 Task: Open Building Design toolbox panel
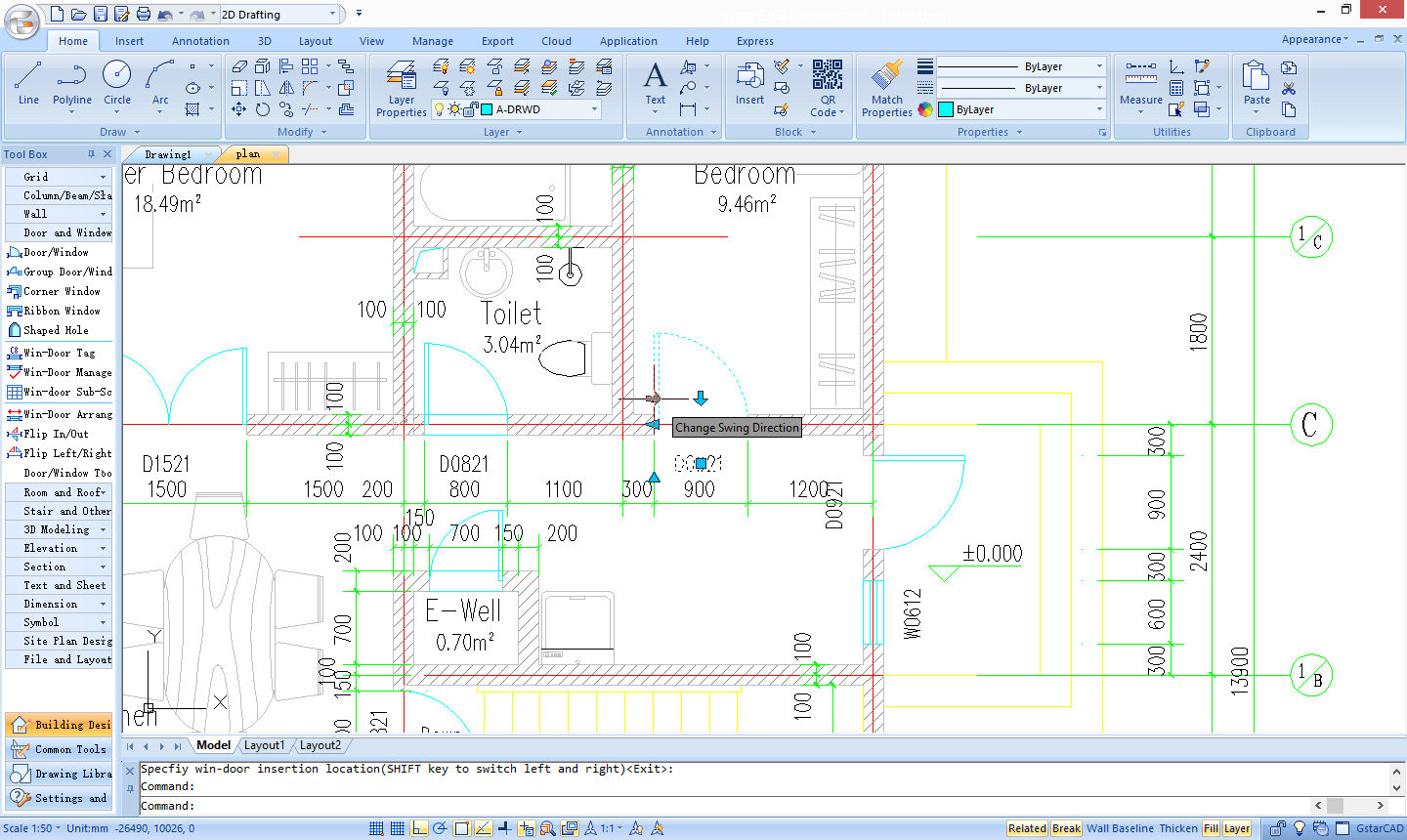click(59, 725)
